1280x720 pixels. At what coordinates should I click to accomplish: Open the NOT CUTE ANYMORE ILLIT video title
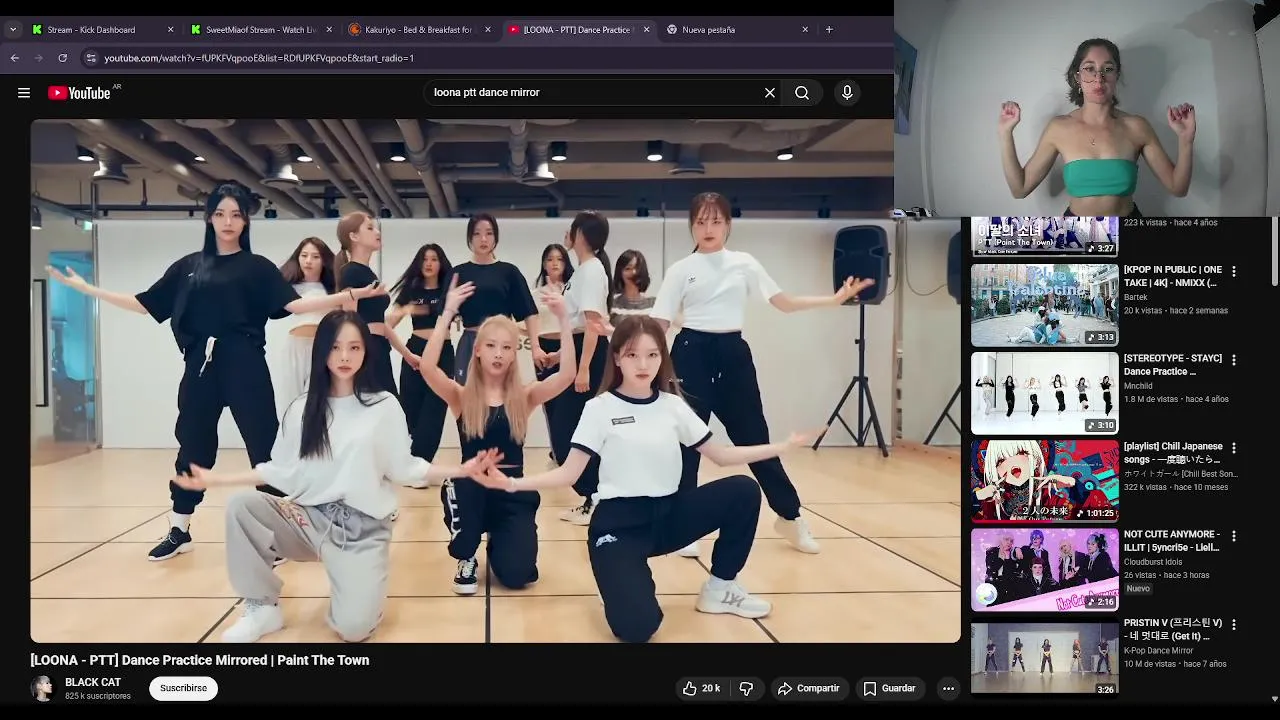coord(1172,541)
